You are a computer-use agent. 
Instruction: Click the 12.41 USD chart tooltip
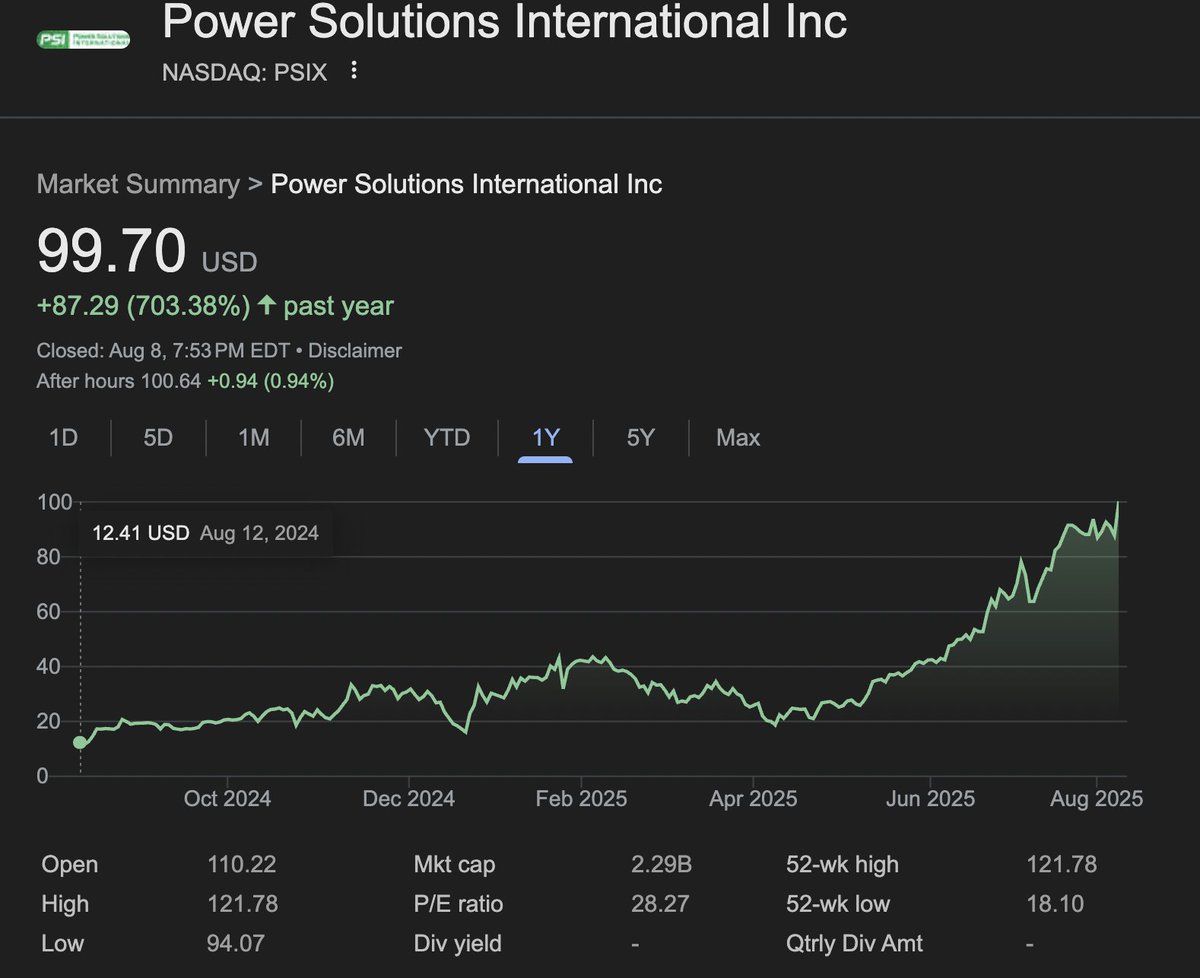pos(205,533)
